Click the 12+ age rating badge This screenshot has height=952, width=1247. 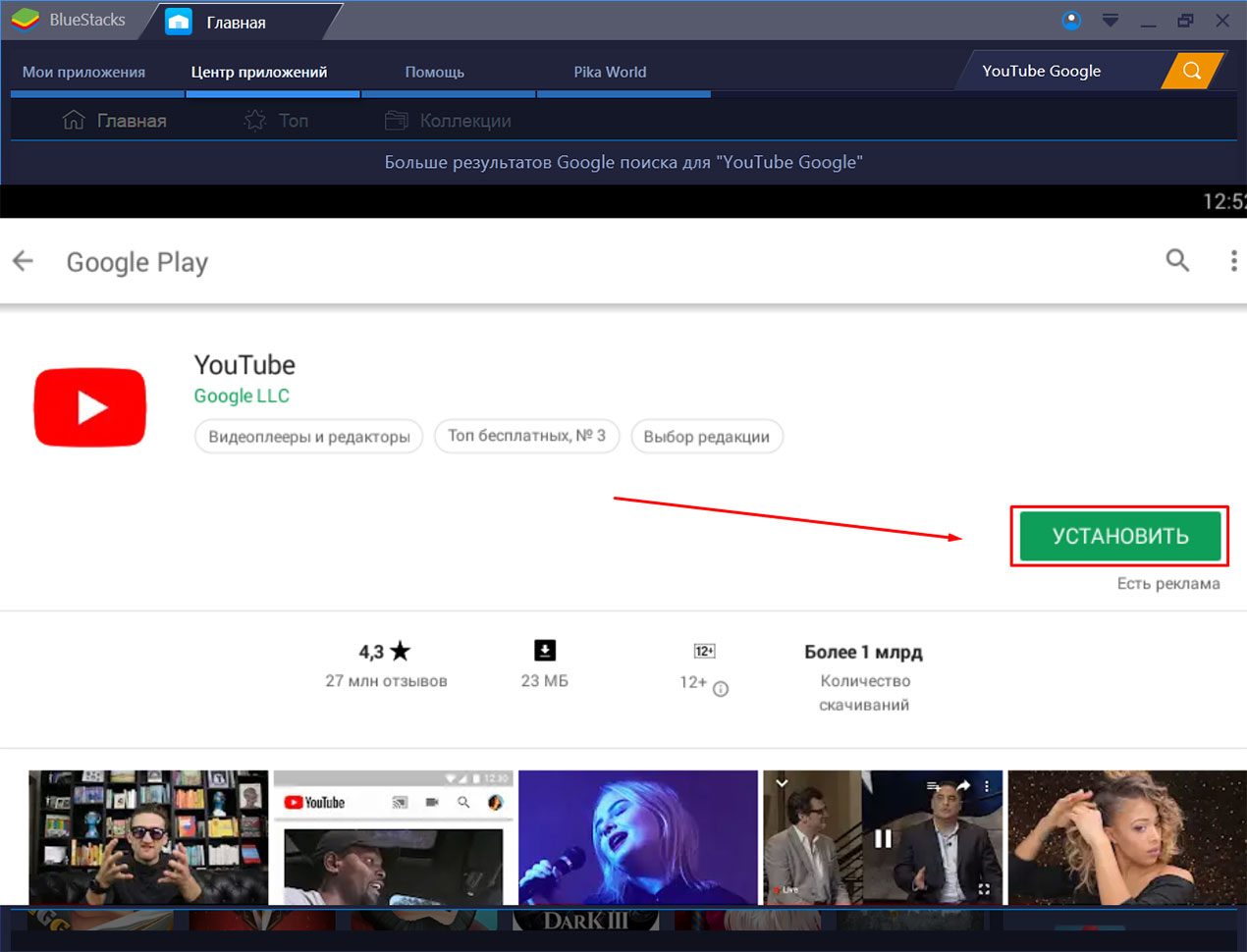pyautogui.click(x=704, y=651)
